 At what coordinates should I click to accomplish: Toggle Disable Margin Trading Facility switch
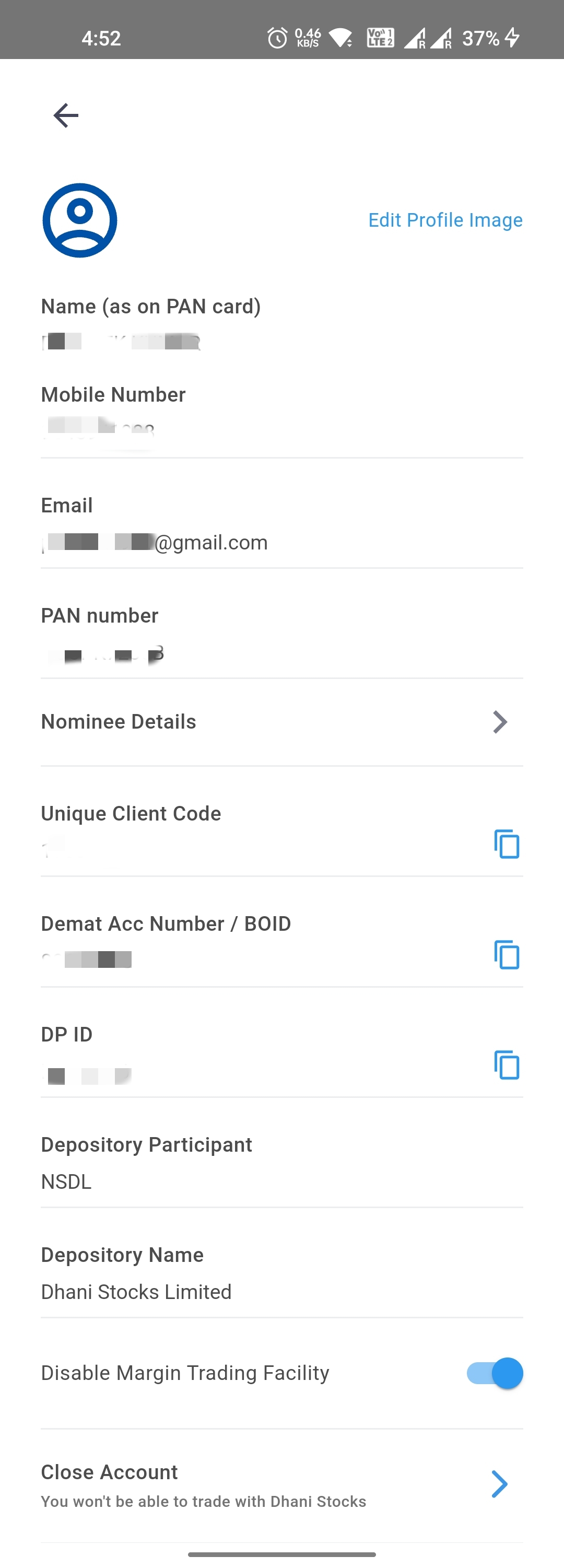495,1373
